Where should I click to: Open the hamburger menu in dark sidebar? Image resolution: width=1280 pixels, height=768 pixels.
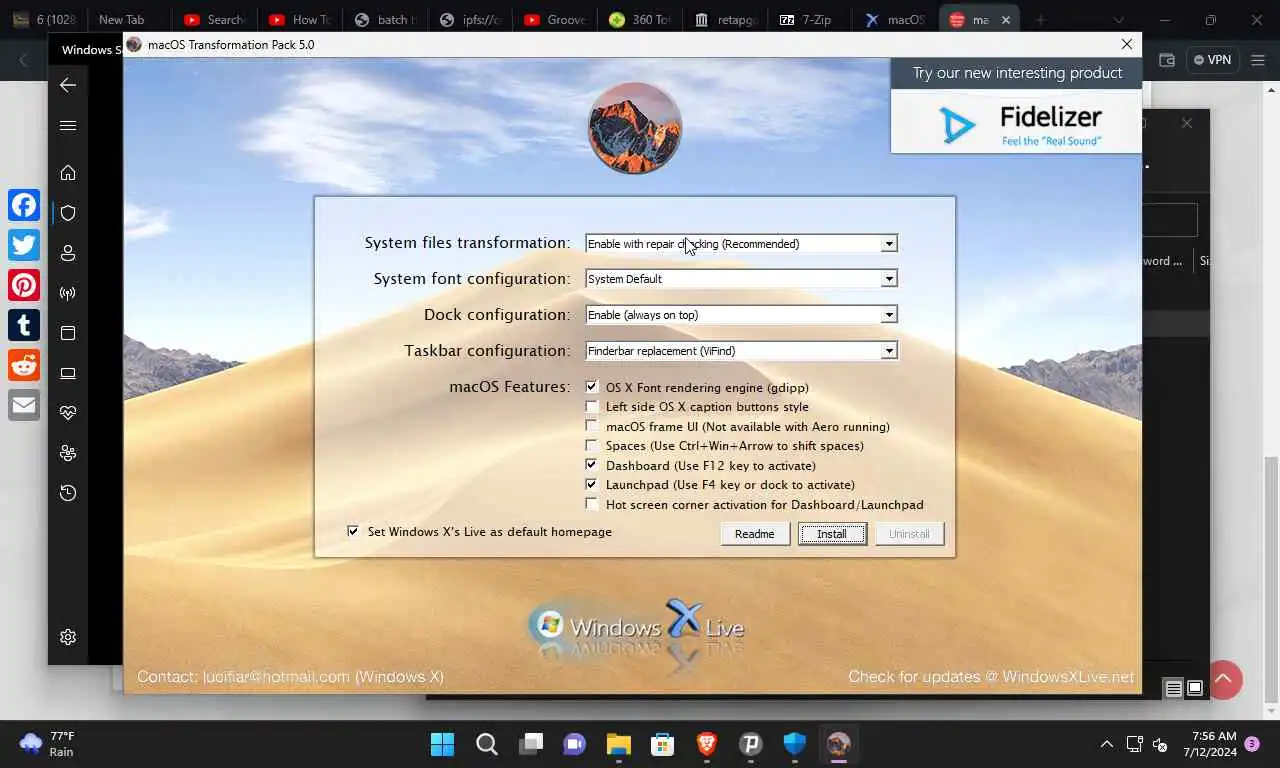coord(68,125)
